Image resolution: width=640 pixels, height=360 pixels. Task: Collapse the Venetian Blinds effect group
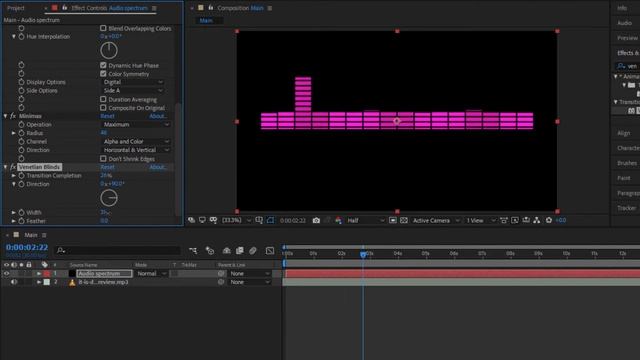(x=6, y=167)
